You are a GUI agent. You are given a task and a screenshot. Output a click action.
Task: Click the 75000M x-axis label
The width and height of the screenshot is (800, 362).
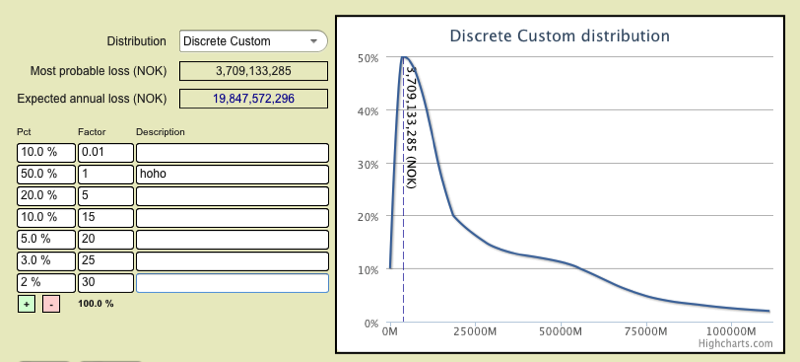click(x=646, y=331)
